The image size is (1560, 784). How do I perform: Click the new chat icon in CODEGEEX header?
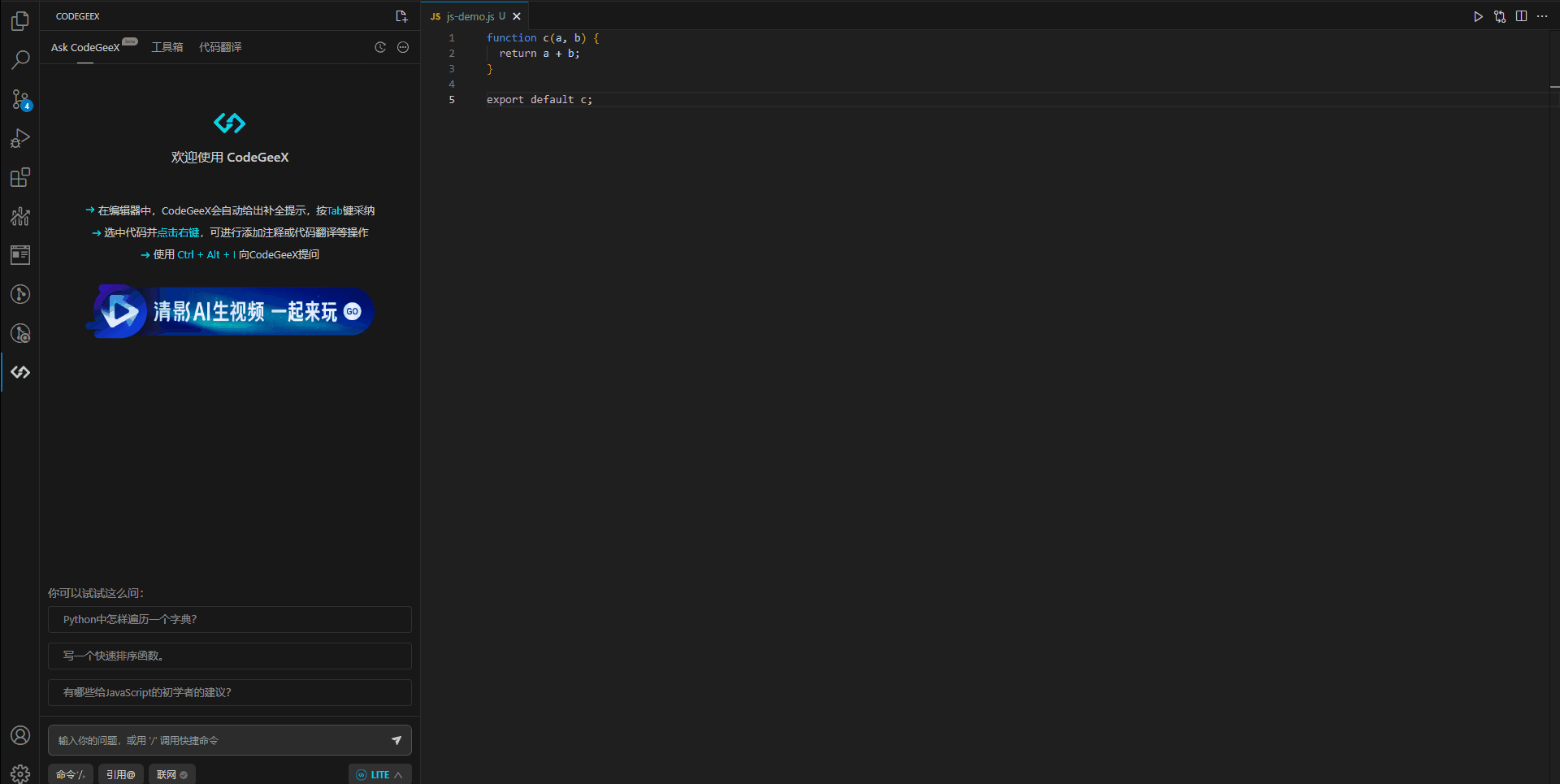pos(401,16)
